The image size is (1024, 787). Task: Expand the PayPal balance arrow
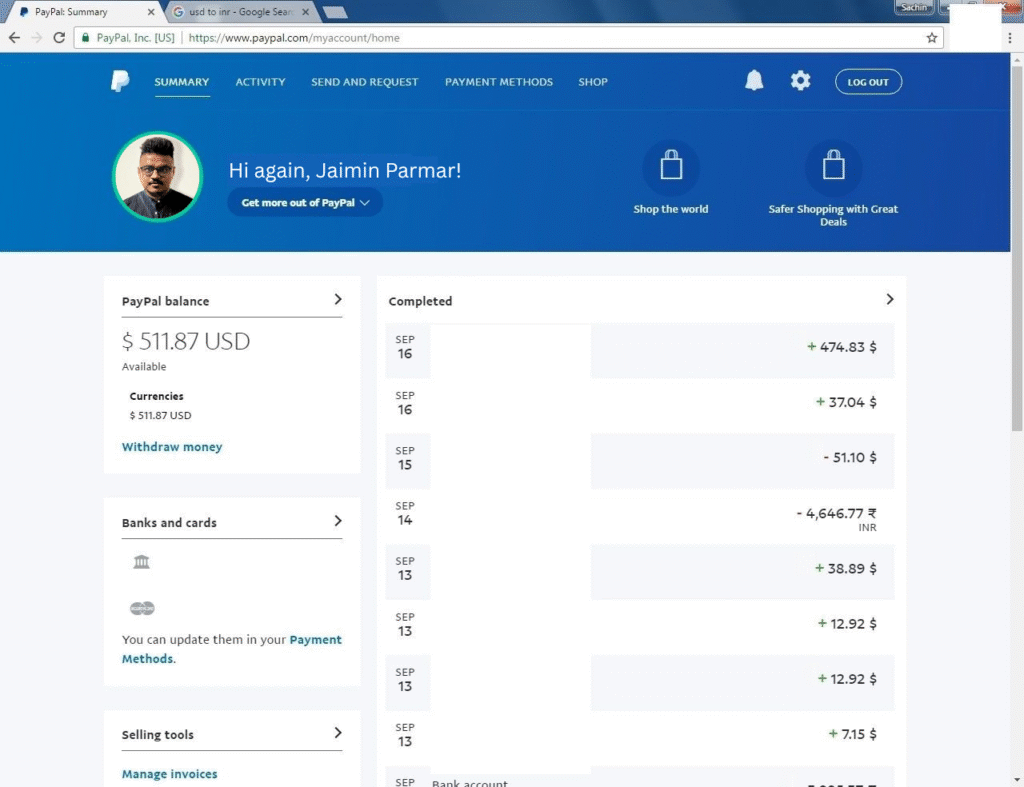pyautogui.click(x=338, y=299)
